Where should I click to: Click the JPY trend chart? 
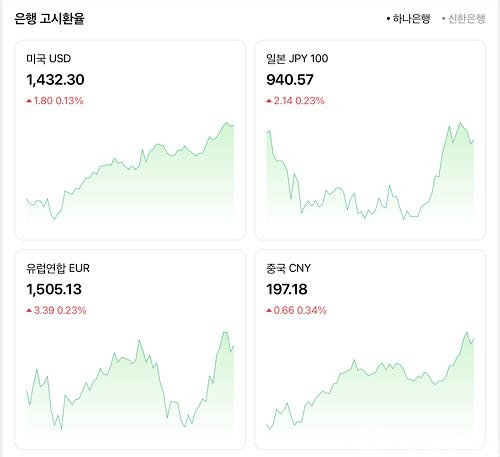[x=370, y=173]
